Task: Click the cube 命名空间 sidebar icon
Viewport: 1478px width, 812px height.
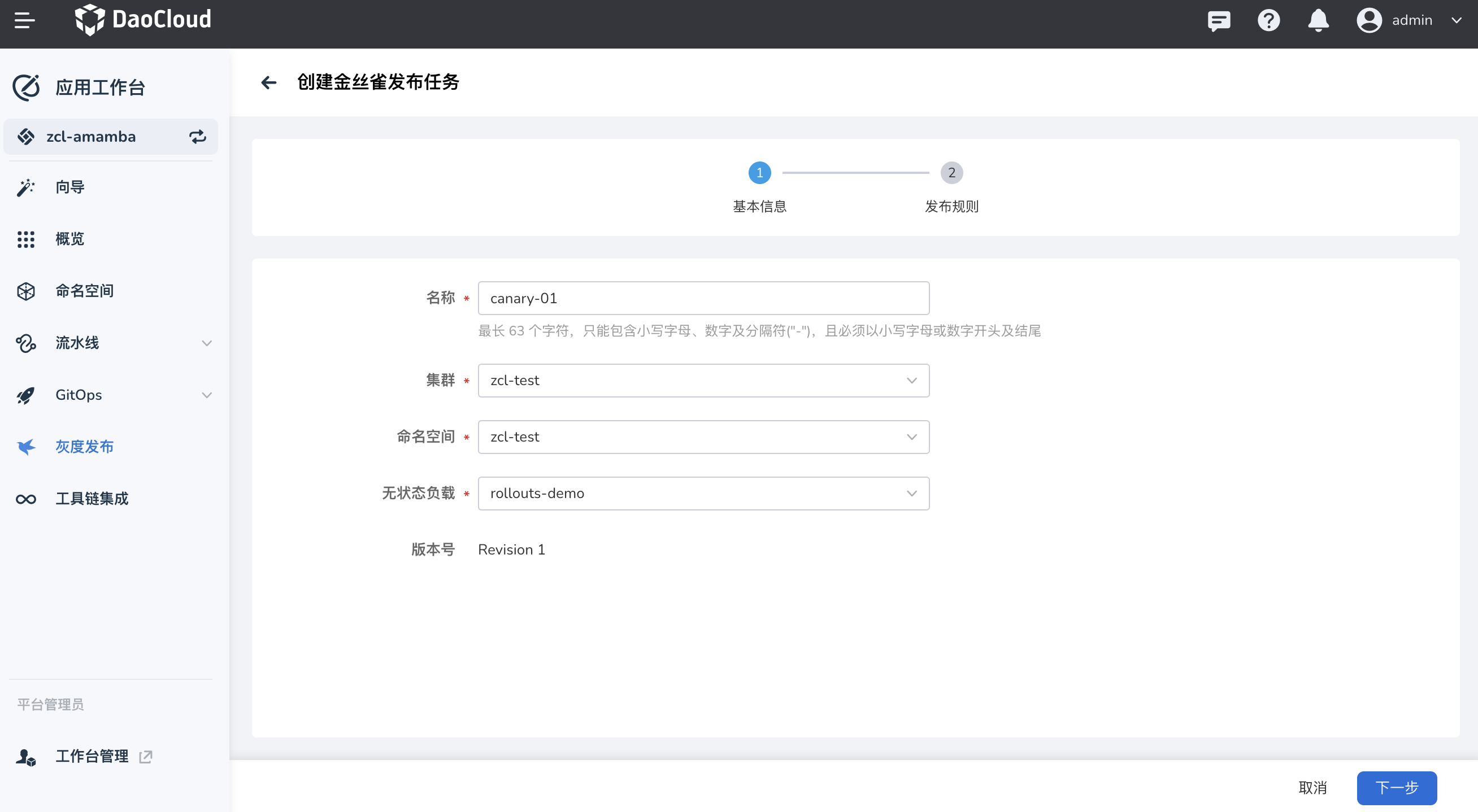Action: pyautogui.click(x=26, y=291)
